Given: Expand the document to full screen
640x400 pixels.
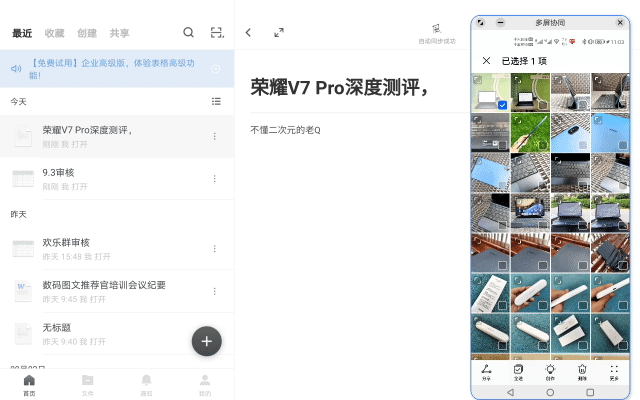Looking at the screenshot, I should tap(279, 33).
